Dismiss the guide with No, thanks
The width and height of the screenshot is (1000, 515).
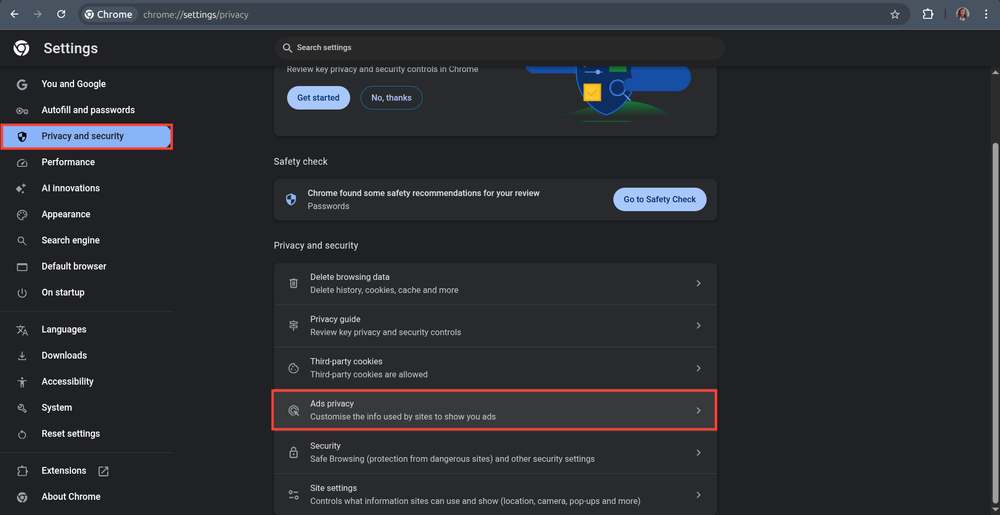pyautogui.click(x=391, y=98)
